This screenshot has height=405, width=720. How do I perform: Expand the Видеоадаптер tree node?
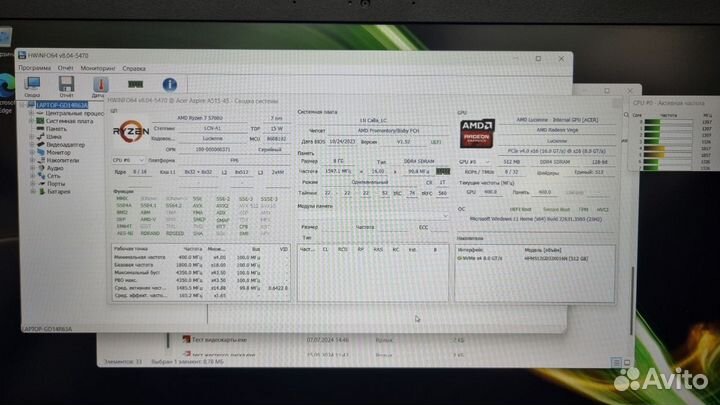[32, 145]
